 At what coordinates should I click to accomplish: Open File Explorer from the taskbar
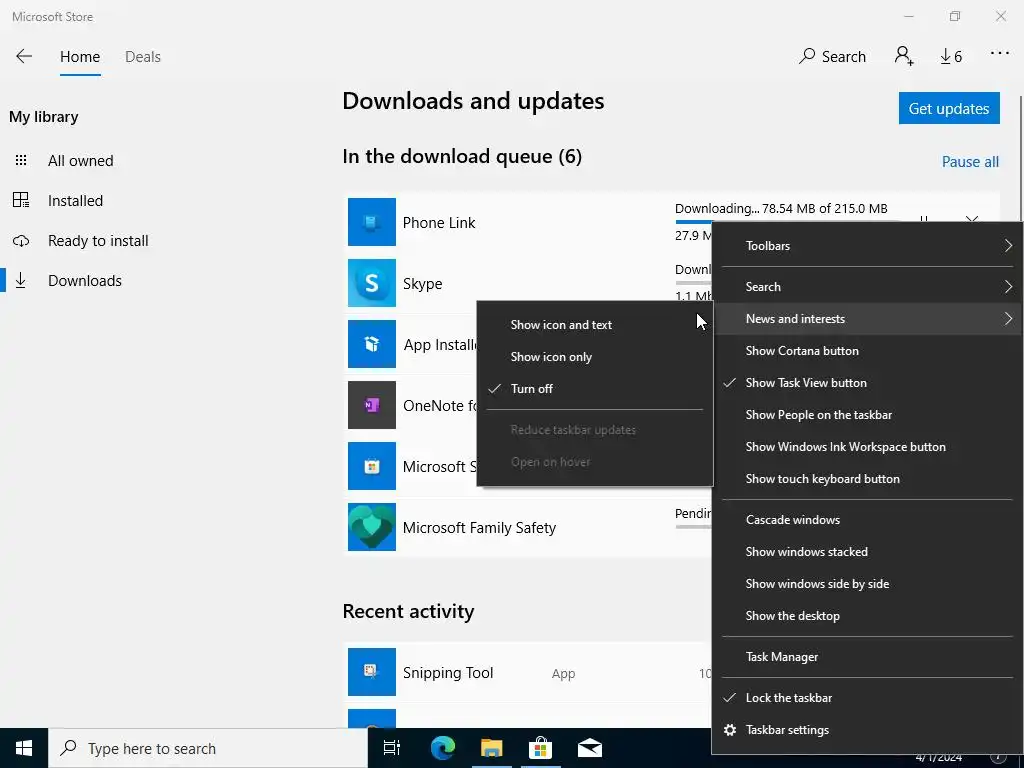pos(491,748)
